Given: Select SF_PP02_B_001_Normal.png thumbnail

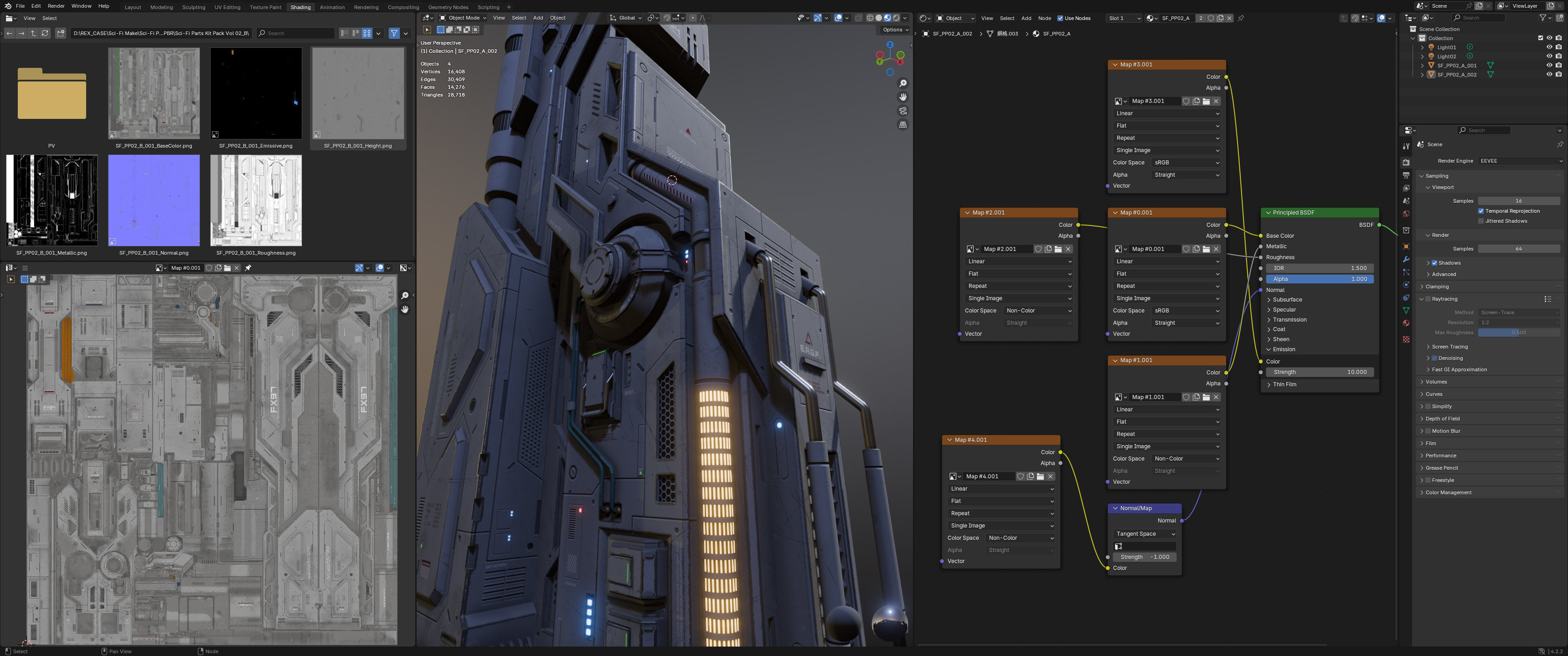Looking at the screenshot, I should click(154, 201).
